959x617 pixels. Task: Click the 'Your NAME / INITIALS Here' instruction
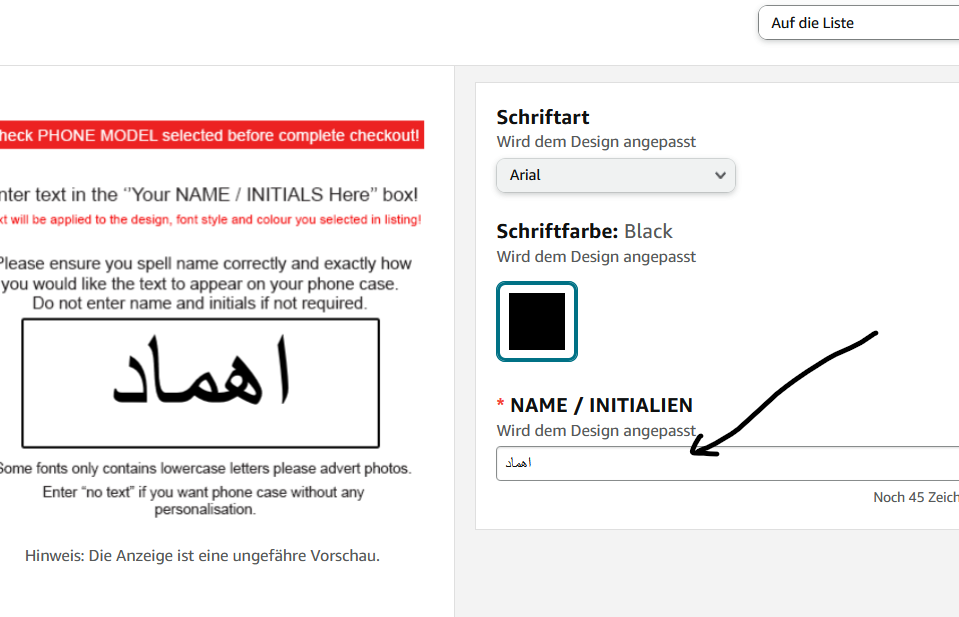(209, 194)
